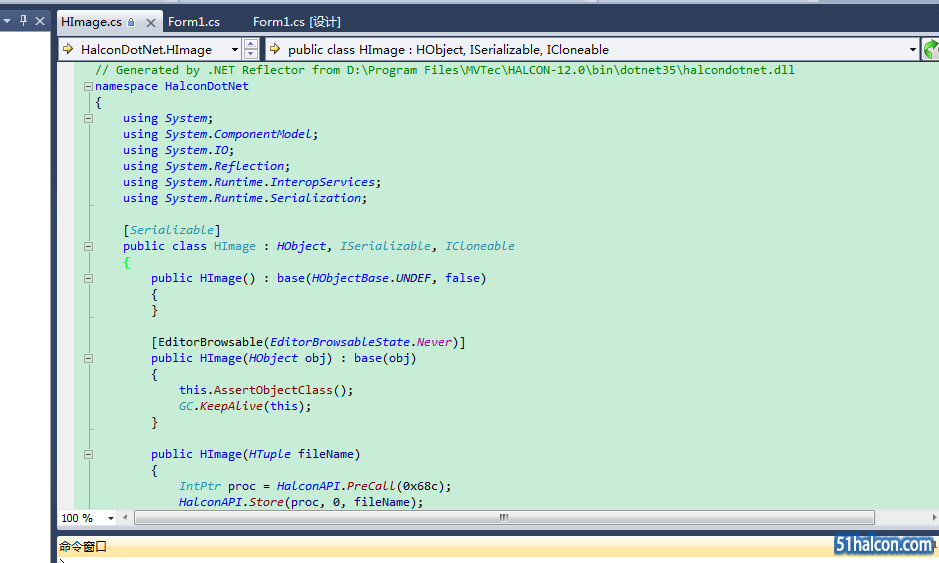Collapse the public class HImage block
This screenshot has height=563, width=939.
click(89, 246)
